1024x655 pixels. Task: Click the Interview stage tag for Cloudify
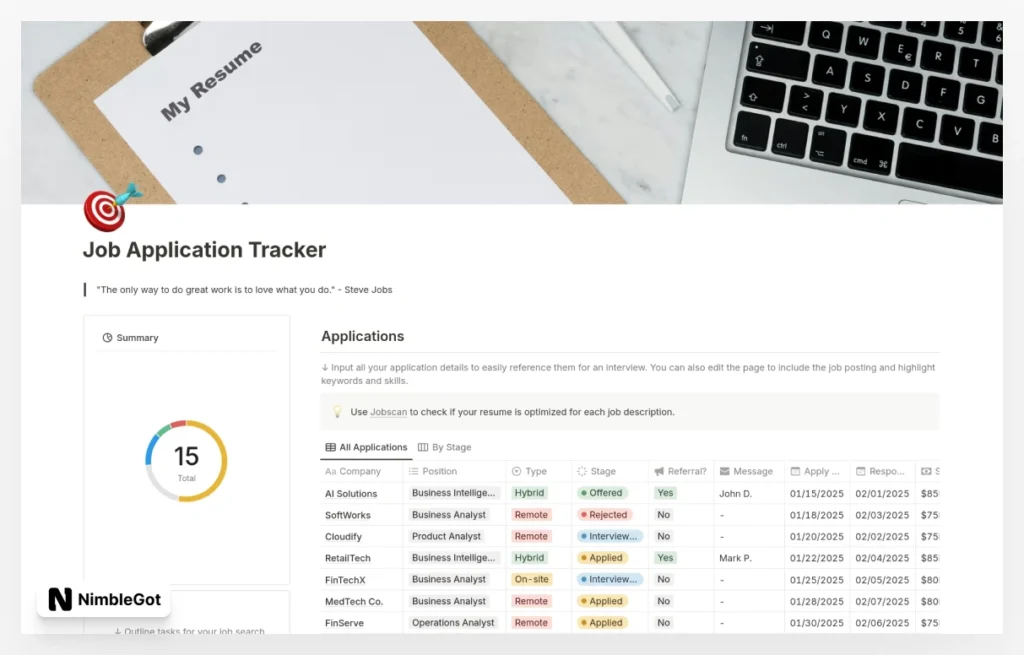click(x=610, y=536)
